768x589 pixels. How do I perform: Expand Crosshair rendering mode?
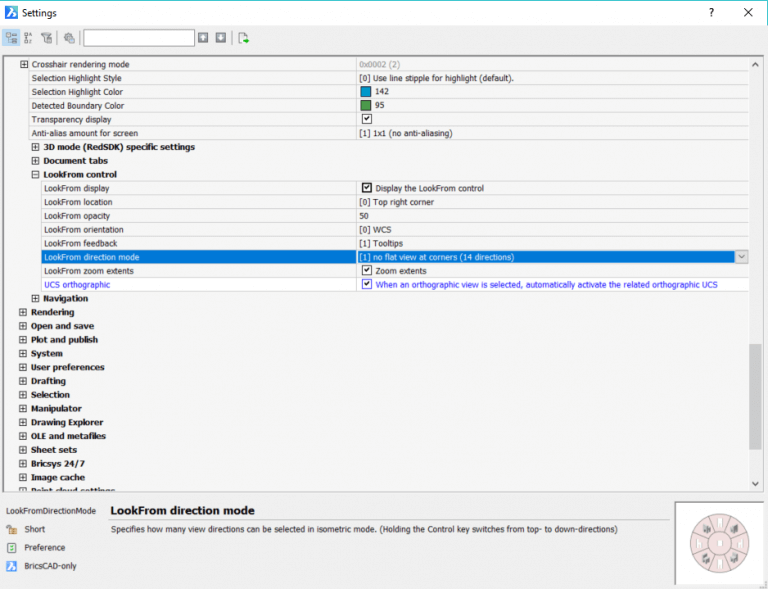coord(24,64)
